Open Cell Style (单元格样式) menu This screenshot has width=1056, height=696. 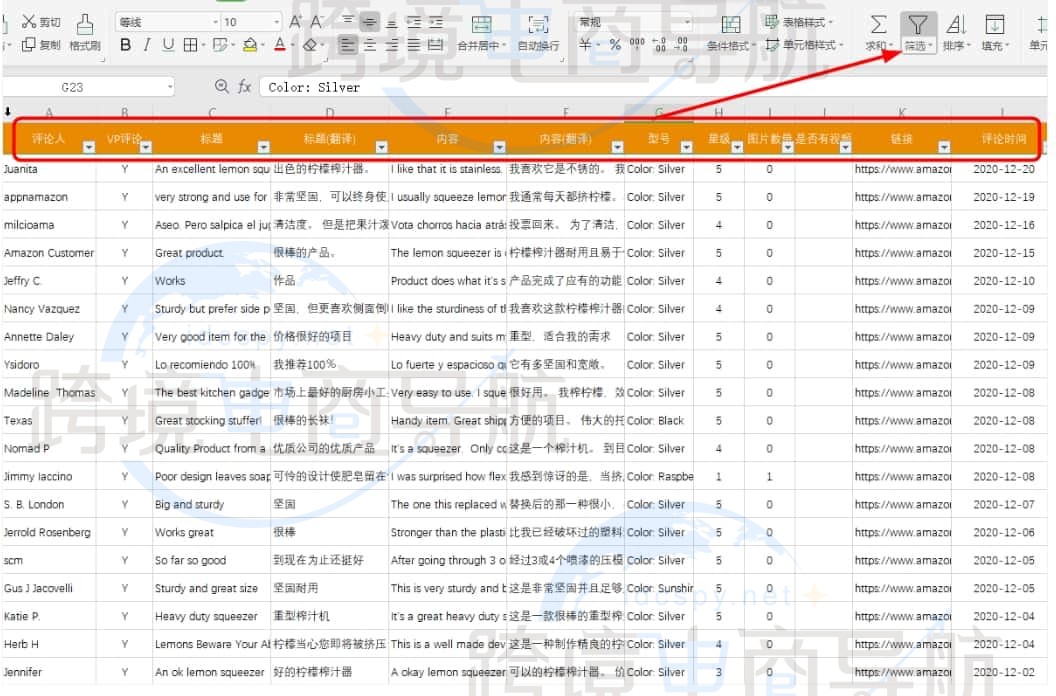(804, 44)
